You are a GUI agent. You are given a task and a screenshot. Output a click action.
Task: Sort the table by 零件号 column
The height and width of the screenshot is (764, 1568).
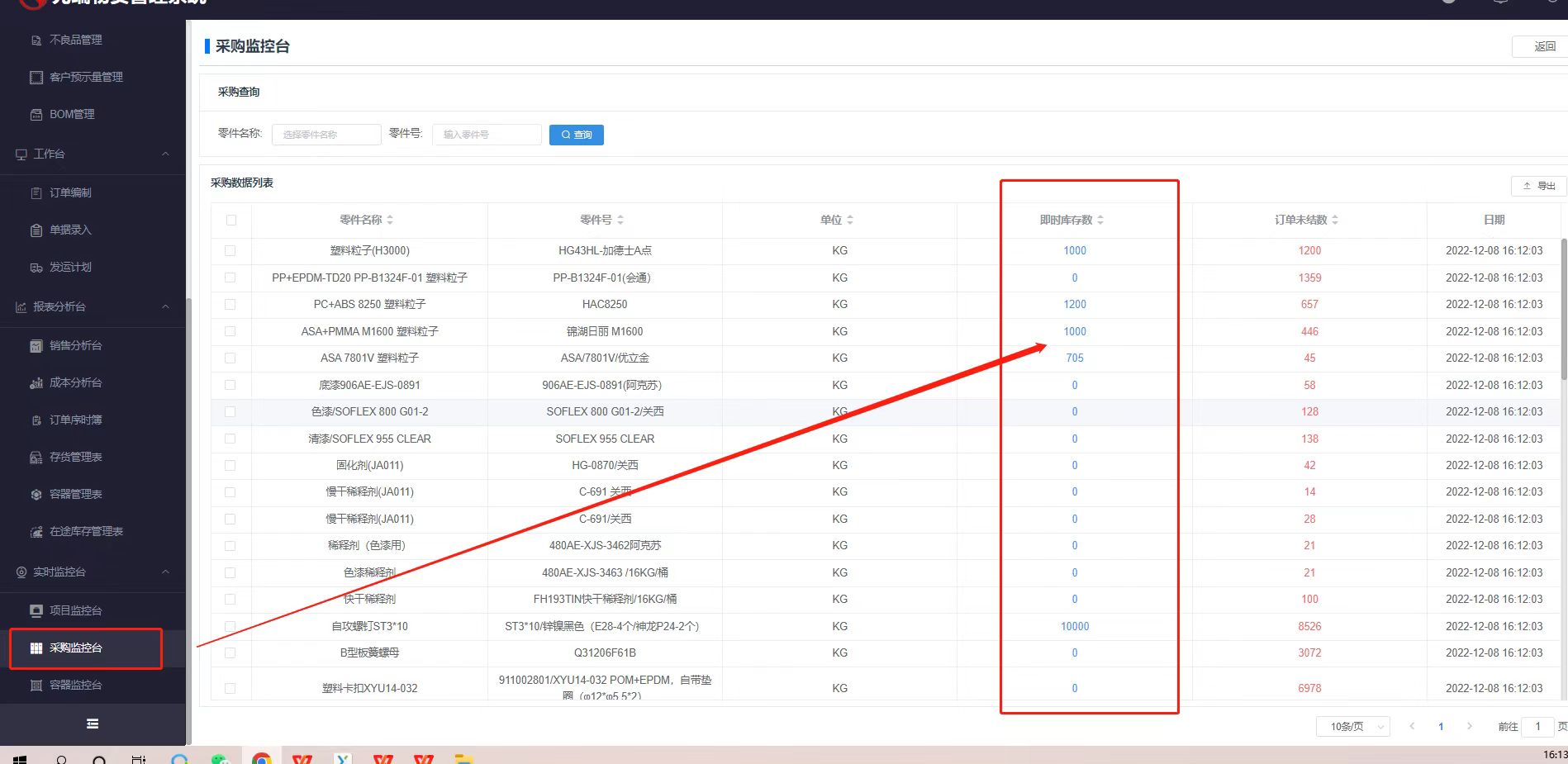point(620,220)
